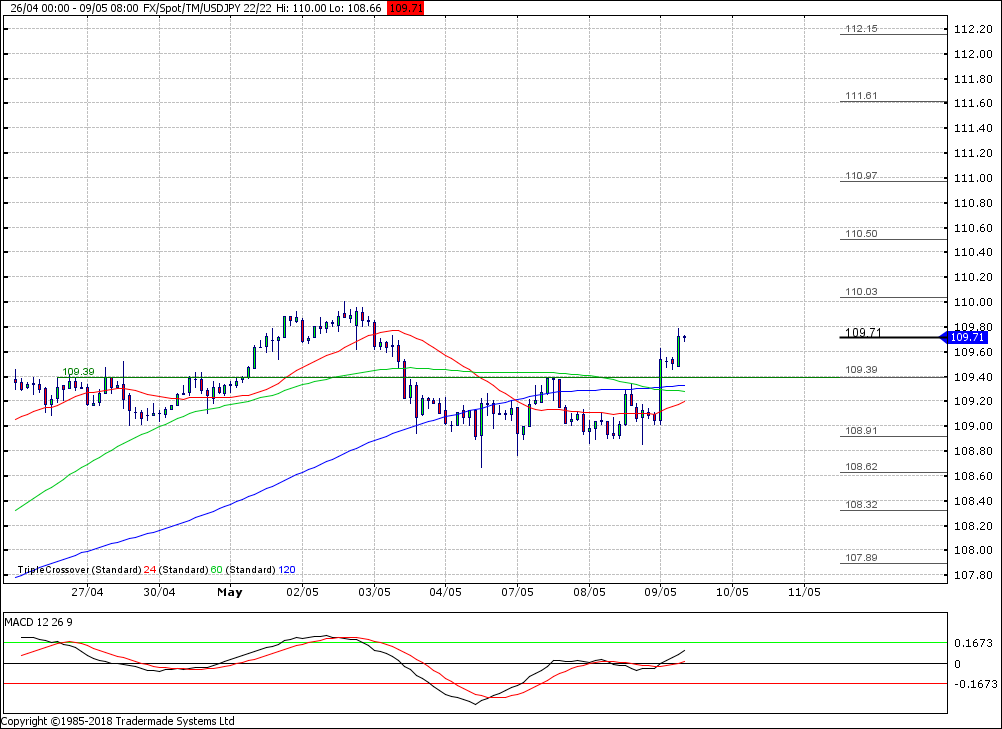Click the 110.97 price level label

pos(860,176)
